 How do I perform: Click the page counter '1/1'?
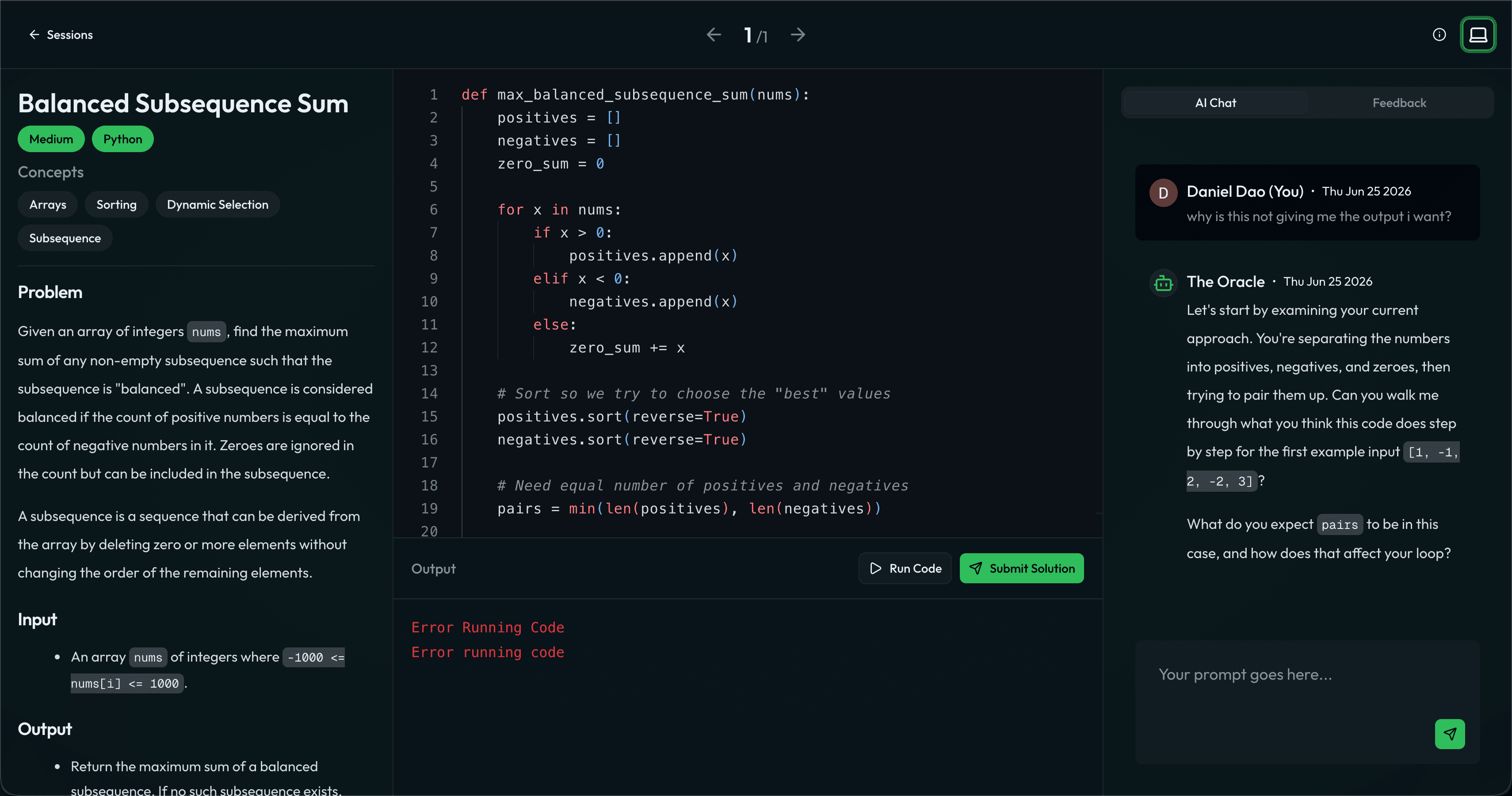point(756,35)
